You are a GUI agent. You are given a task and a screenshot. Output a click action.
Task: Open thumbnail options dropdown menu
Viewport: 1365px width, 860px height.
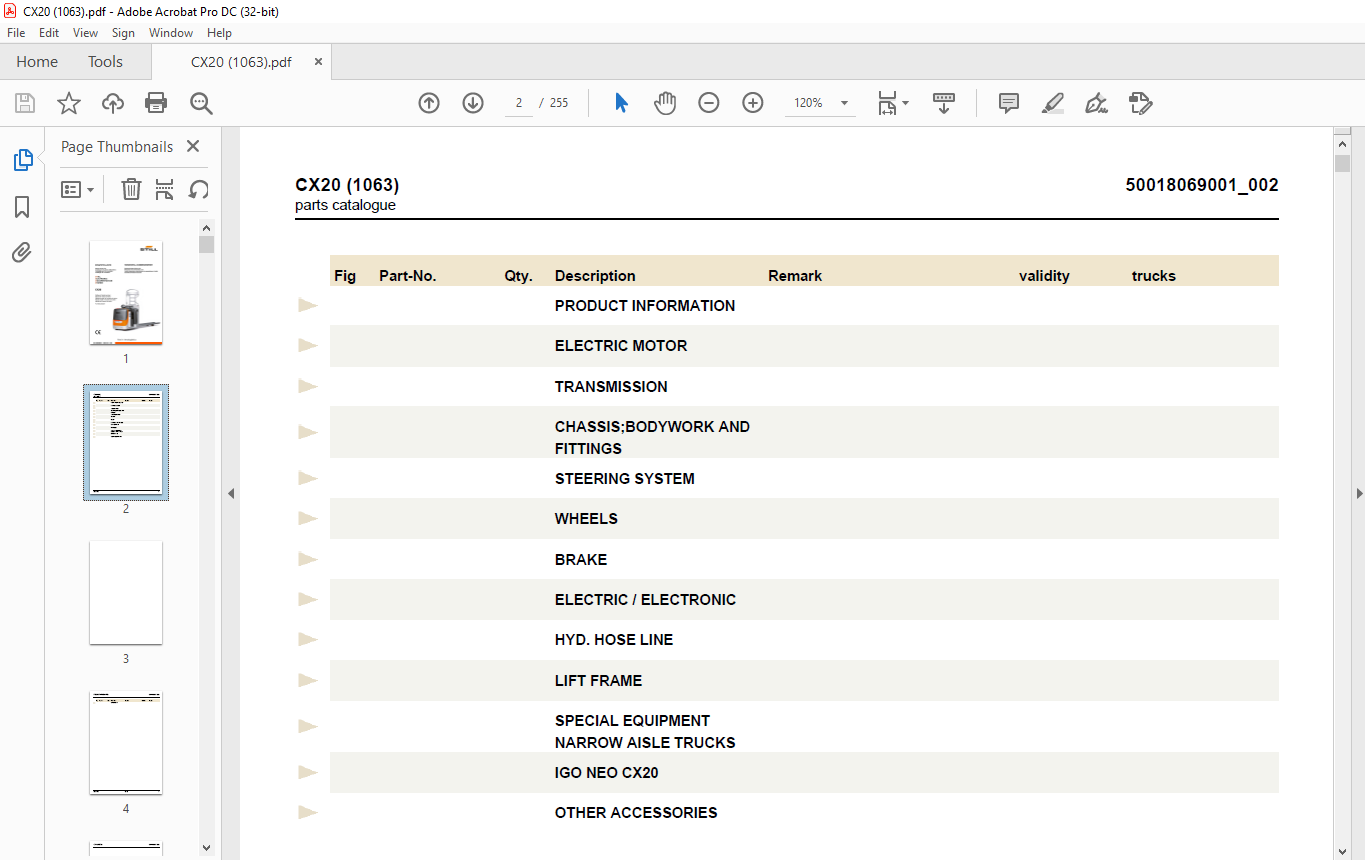(77, 189)
